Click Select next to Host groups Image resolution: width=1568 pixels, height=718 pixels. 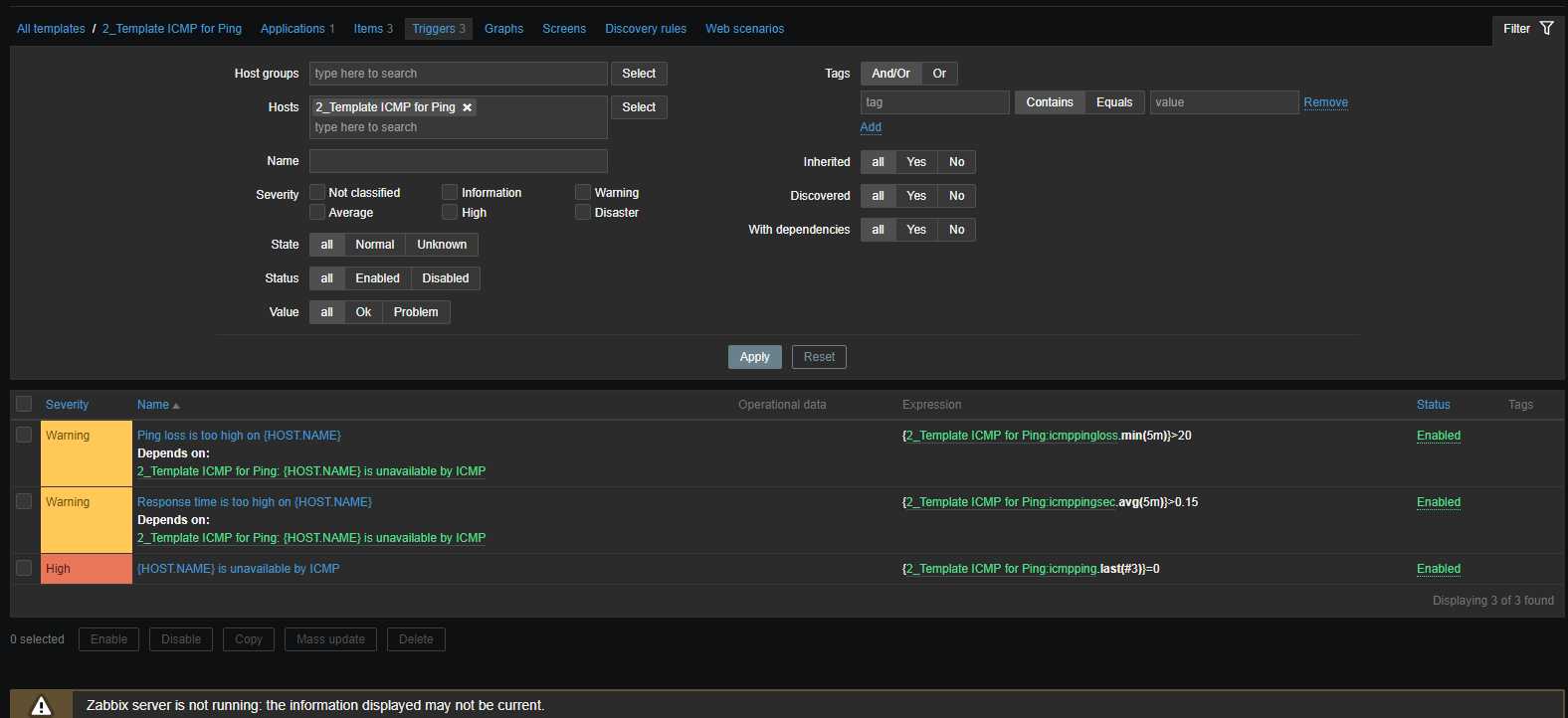(x=639, y=74)
